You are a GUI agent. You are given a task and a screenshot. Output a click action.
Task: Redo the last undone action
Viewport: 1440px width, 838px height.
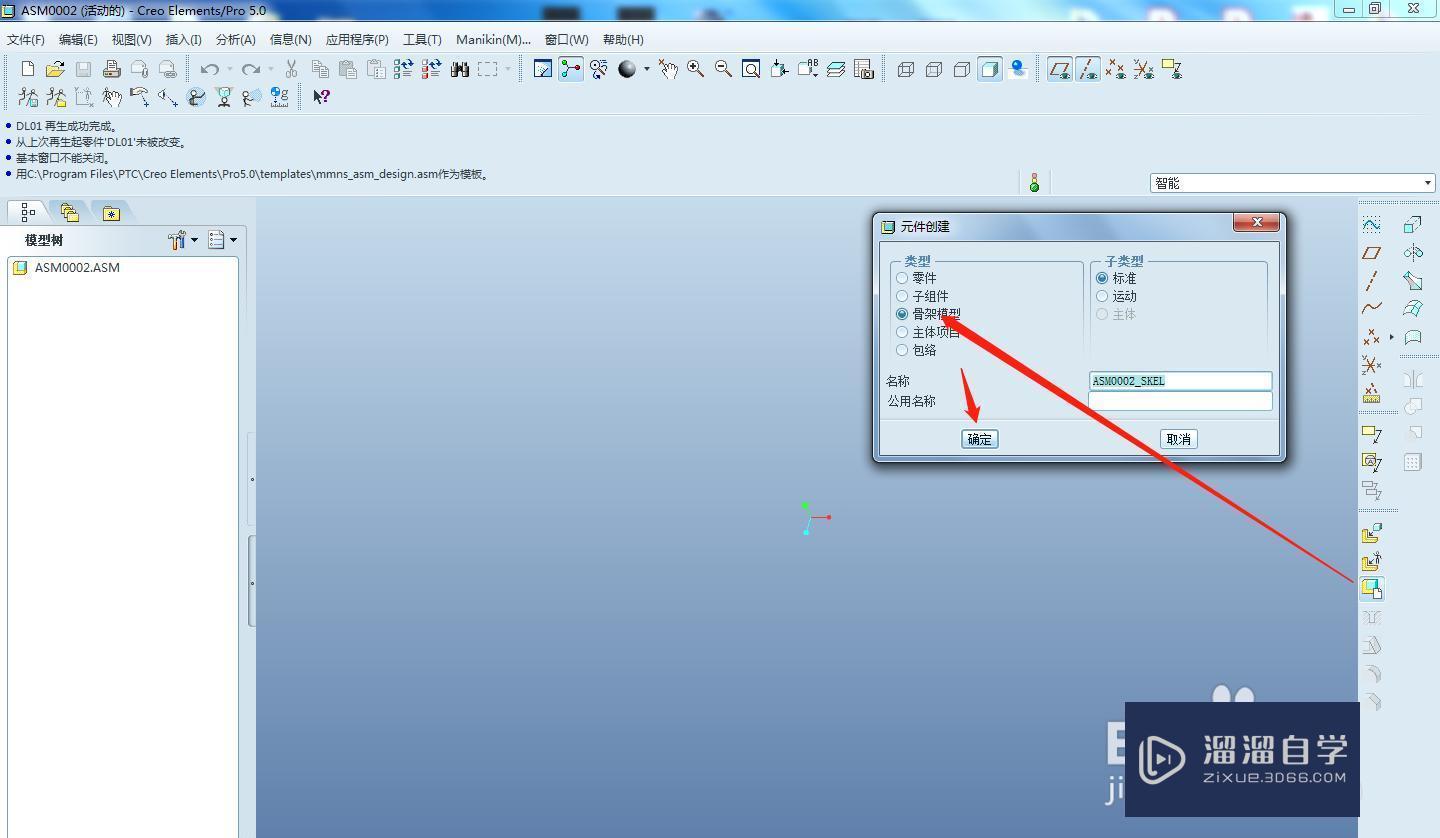pos(251,69)
